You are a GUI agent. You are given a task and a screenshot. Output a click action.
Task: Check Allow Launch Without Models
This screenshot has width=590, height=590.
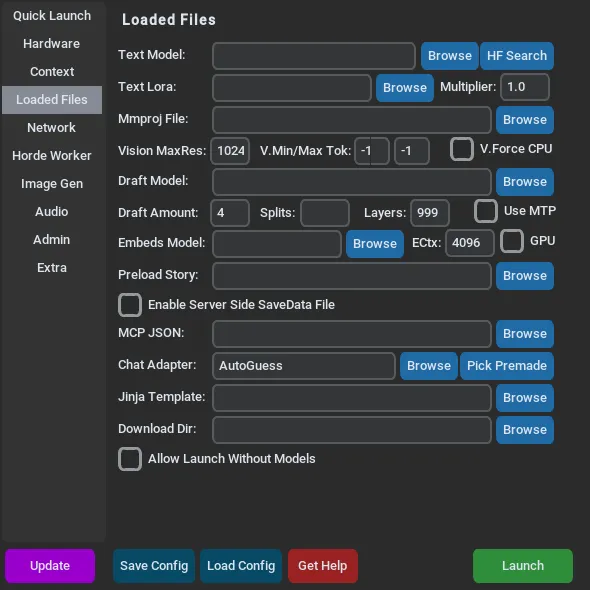pyautogui.click(x=130, y=459)
